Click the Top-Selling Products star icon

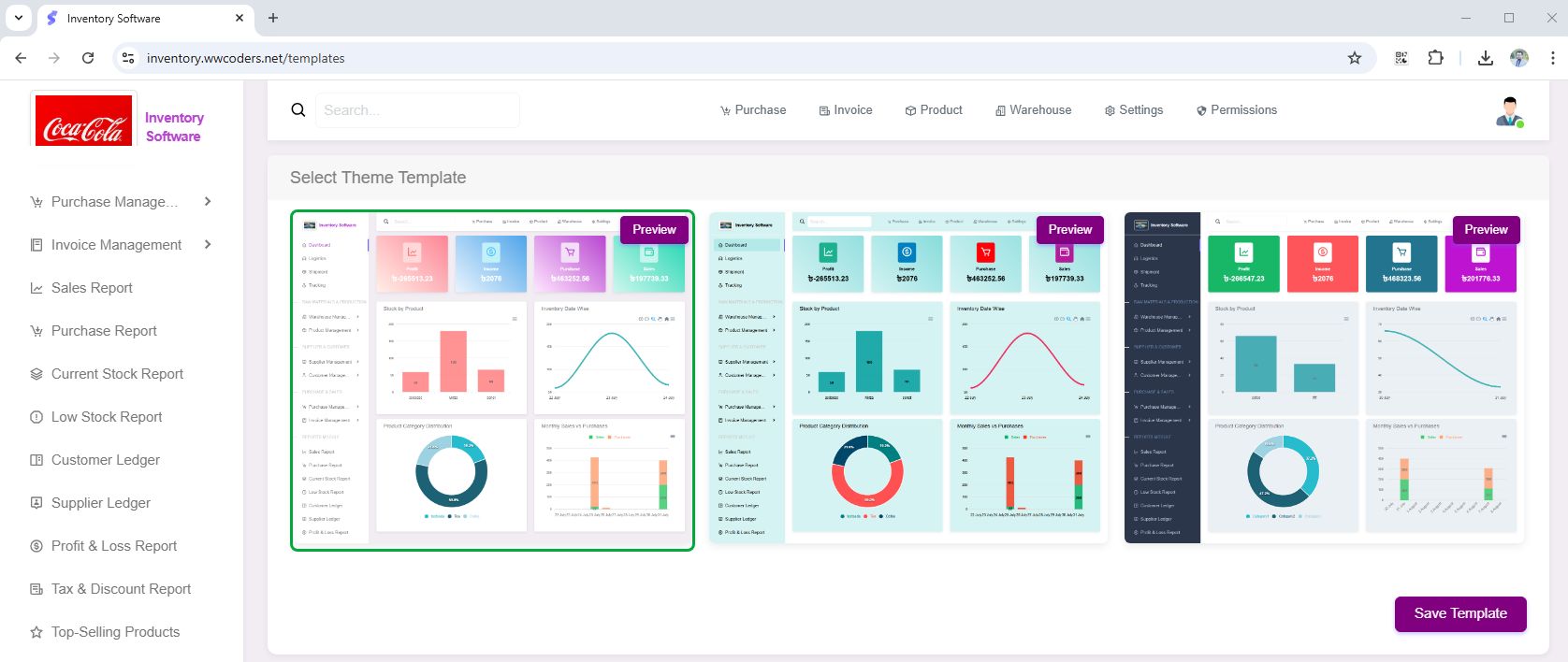coord(36,632)
